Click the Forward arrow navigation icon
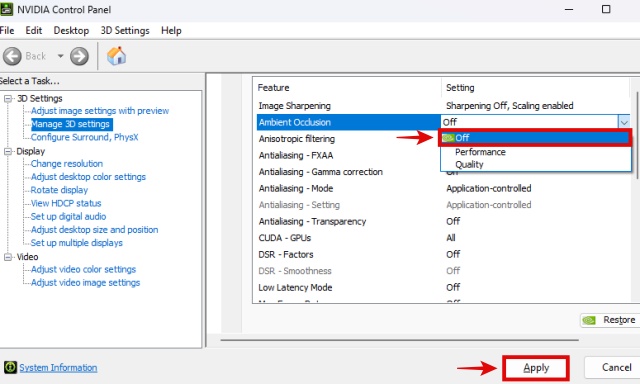 79,56
